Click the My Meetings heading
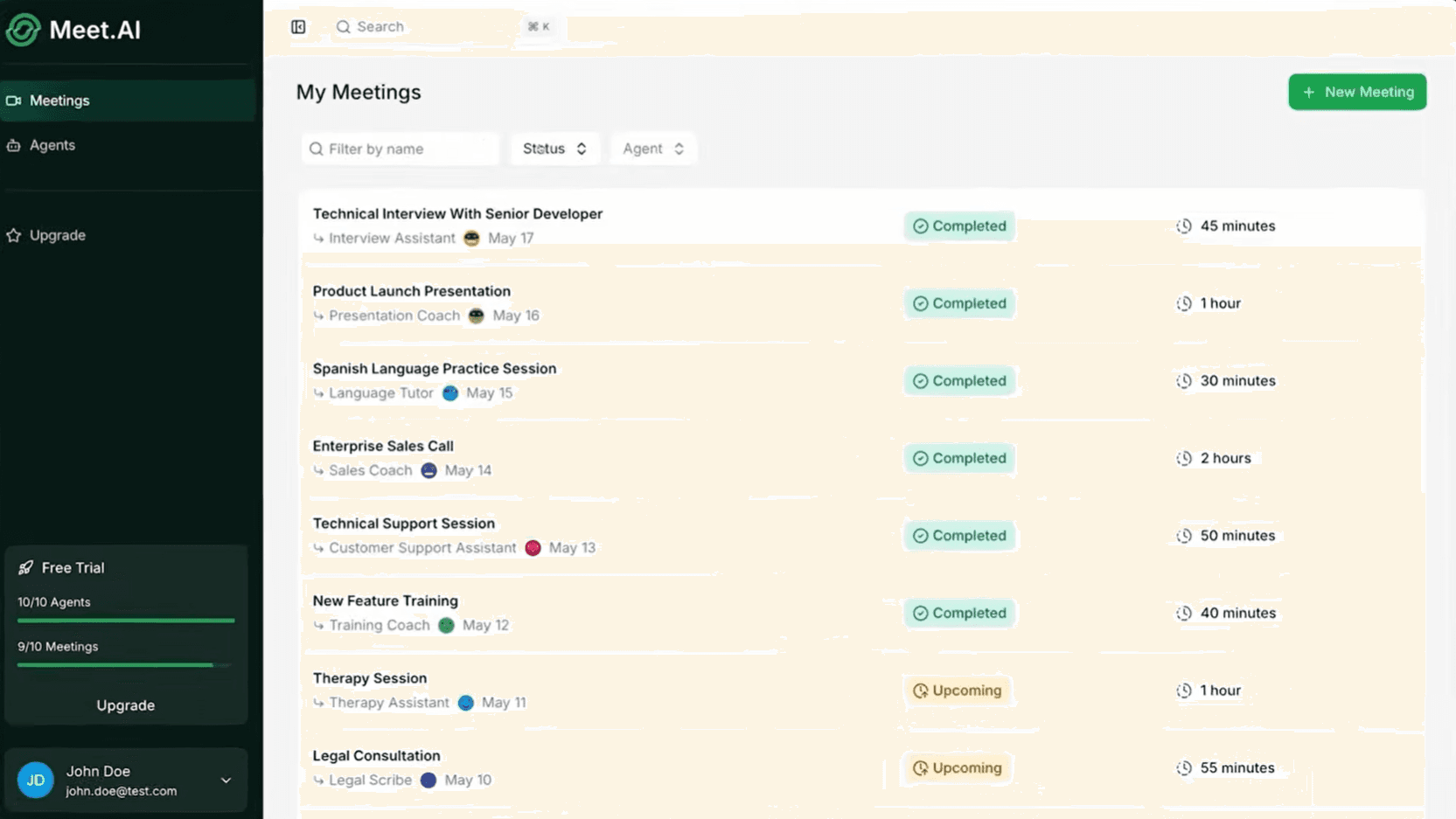1456x819 pixels. pos(359,92)
